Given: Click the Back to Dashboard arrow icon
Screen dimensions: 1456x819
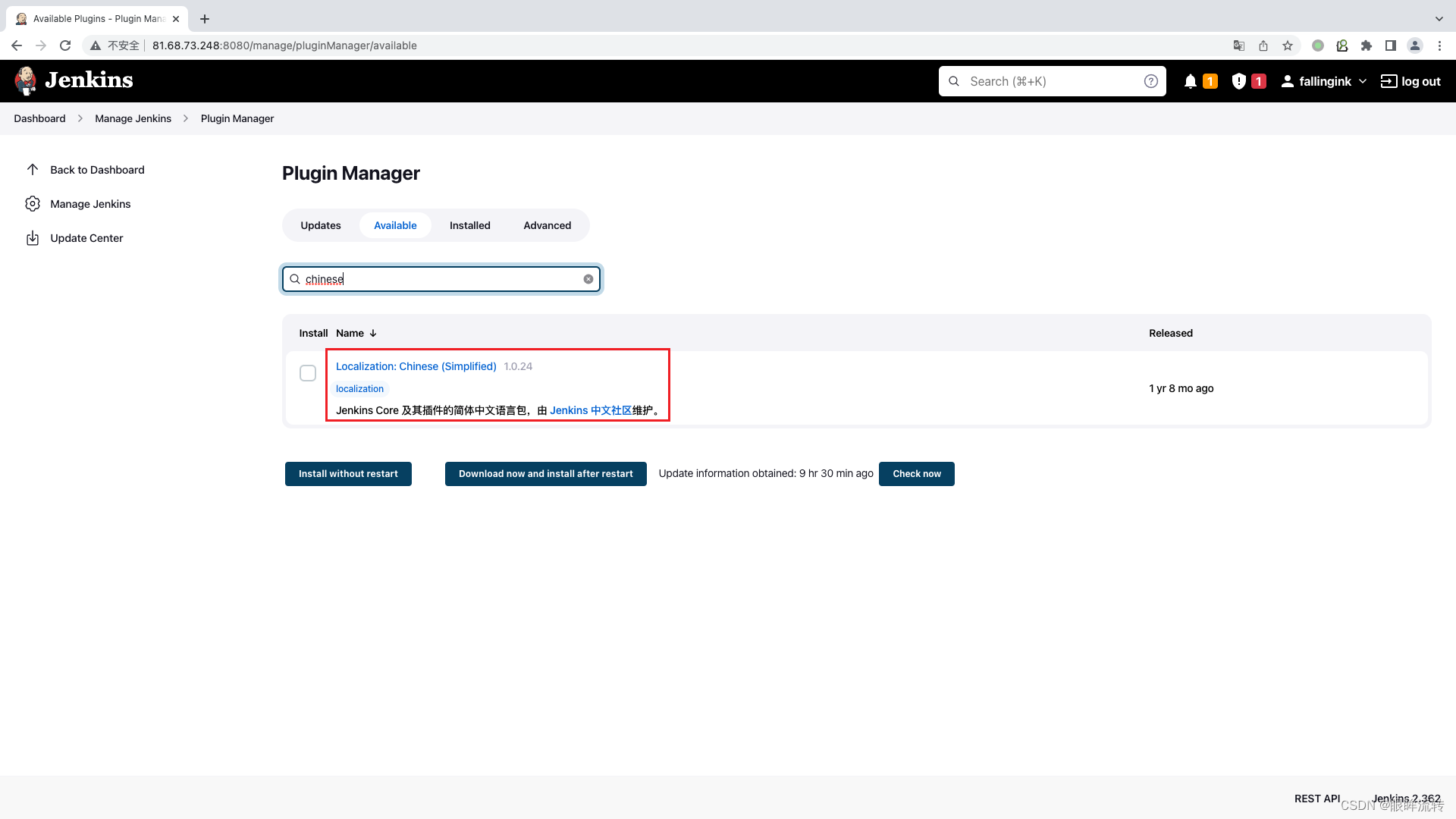Looking at the screenshot, I should pyautogui.click(x=33, y=170).
